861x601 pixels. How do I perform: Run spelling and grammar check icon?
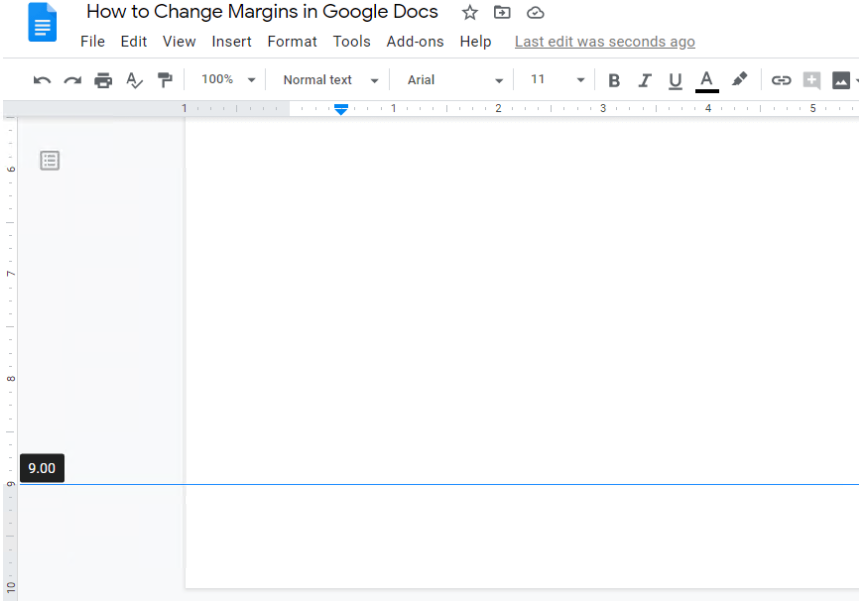(x=134, y=80)
